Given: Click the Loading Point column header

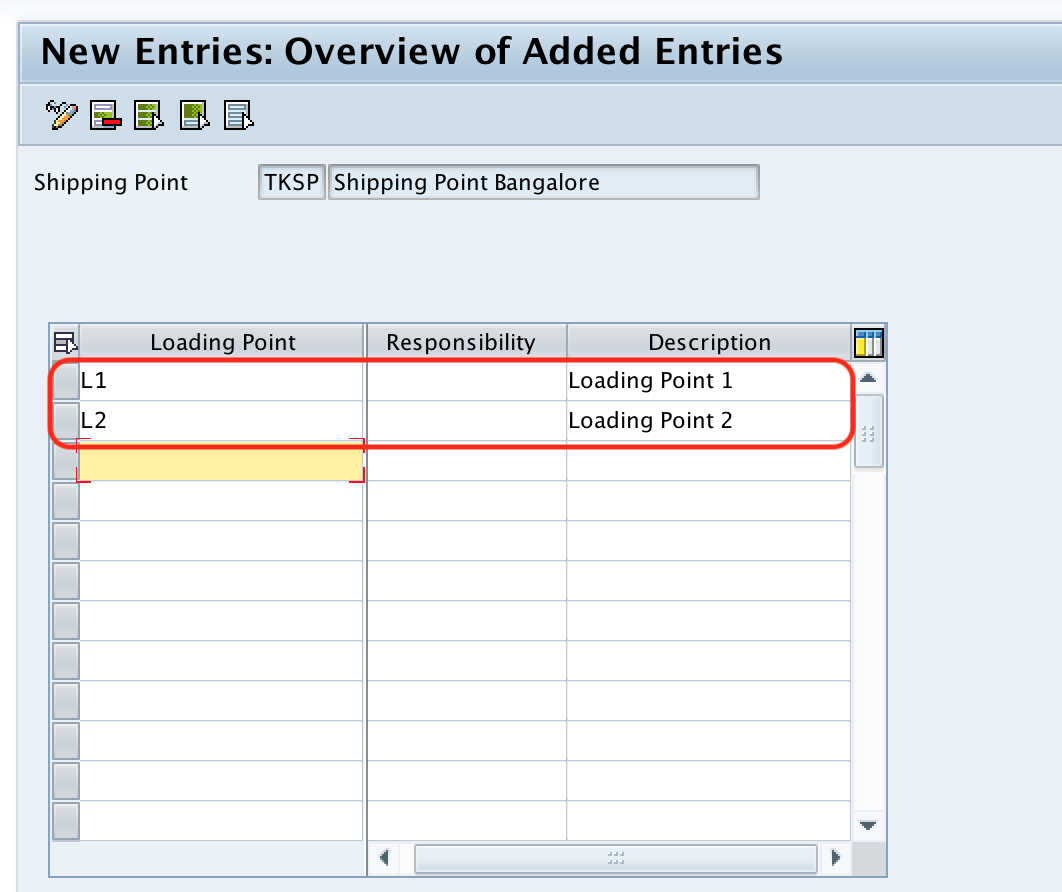Looking at the screenshot, I should point(222,341).
